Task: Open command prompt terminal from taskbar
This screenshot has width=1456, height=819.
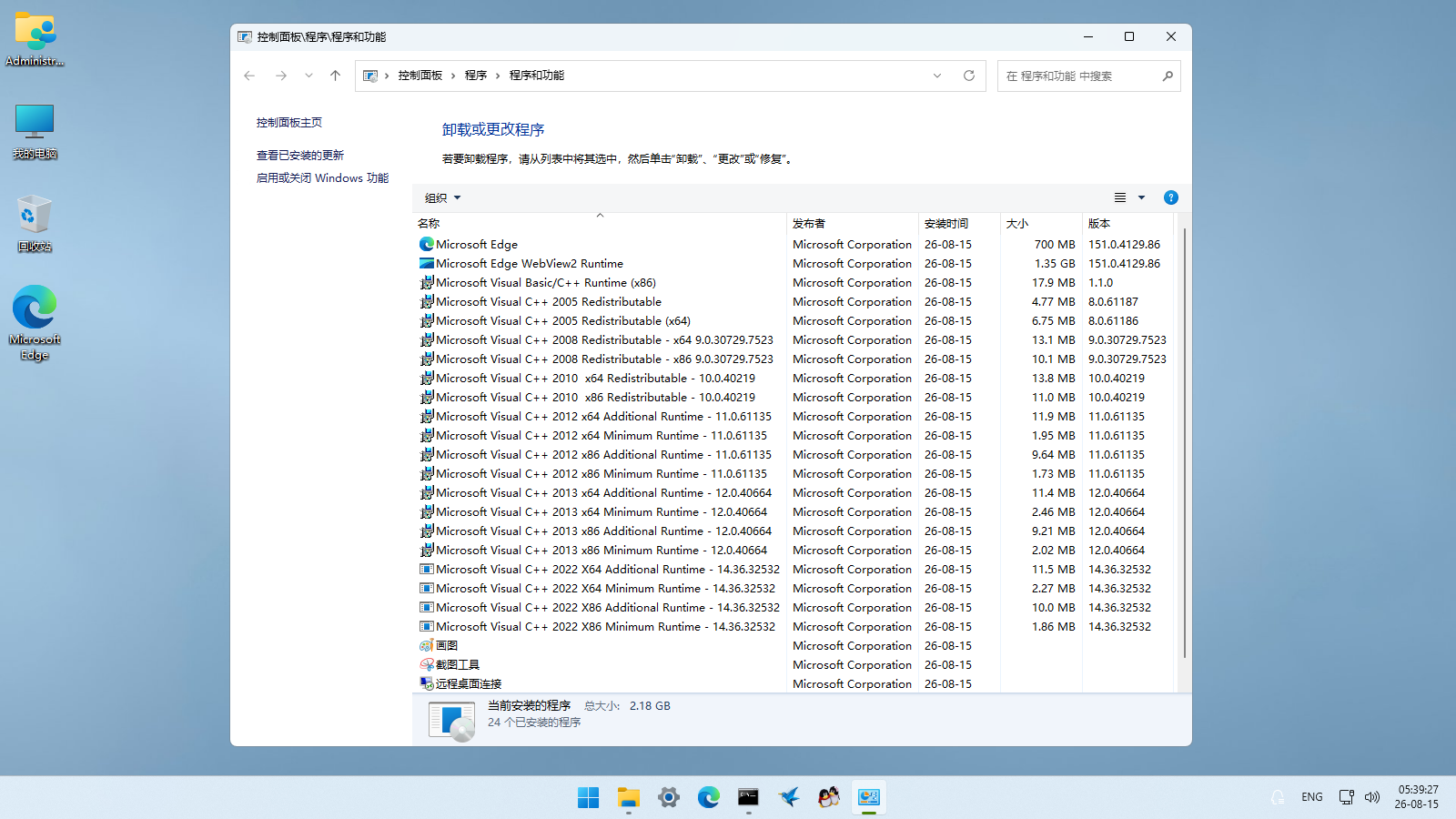Action: pos(749,798)
